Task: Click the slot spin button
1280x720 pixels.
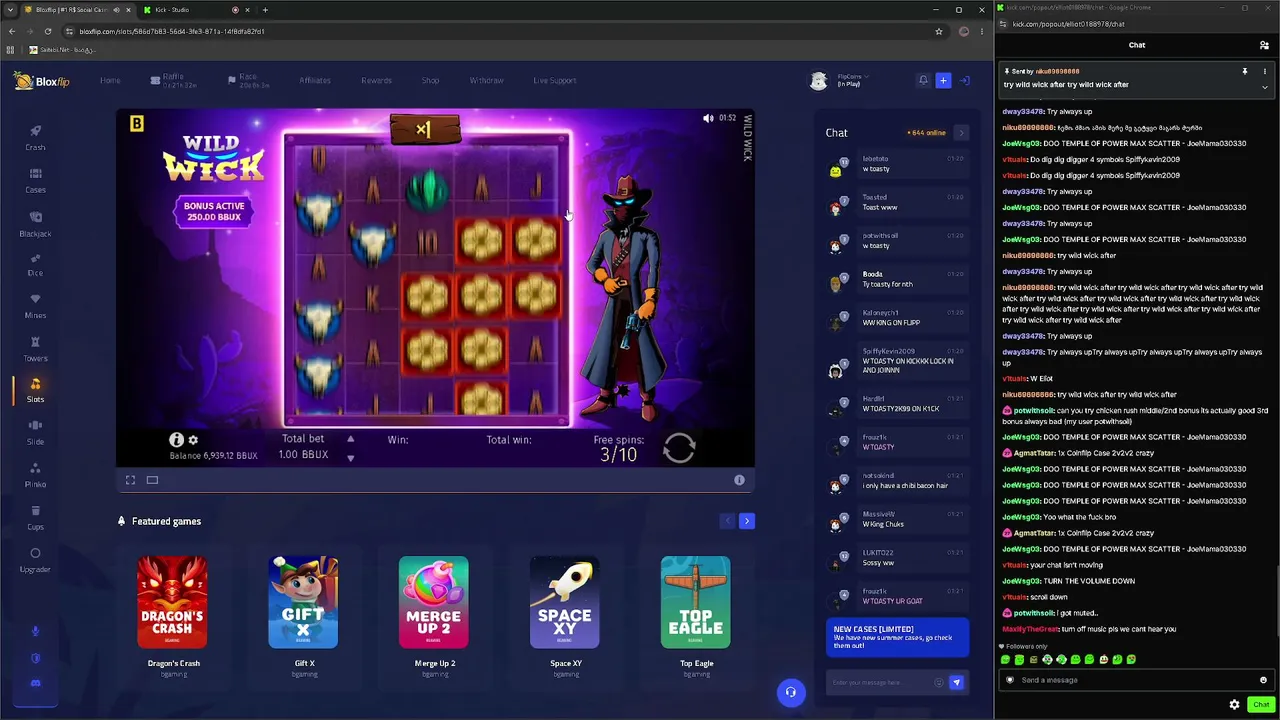Action: [x=679, y=448]
